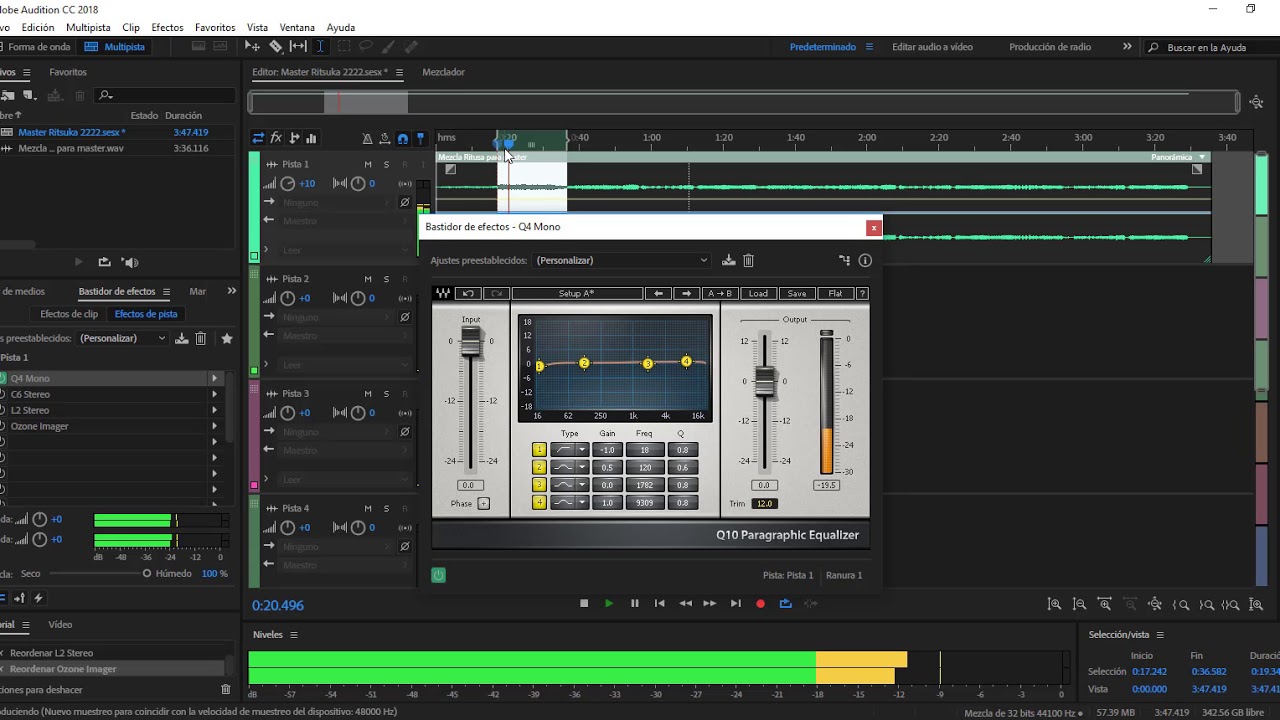Click the Load button in Q10
The width and height of the screenshot is (1280, 720).
coord(758,293)
